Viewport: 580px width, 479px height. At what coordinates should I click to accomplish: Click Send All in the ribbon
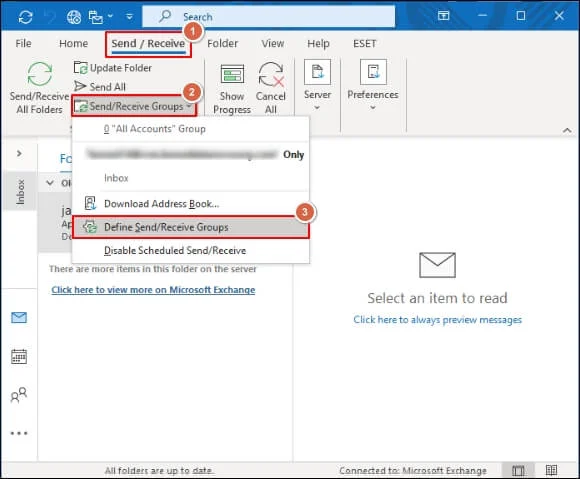coord(100,87)
